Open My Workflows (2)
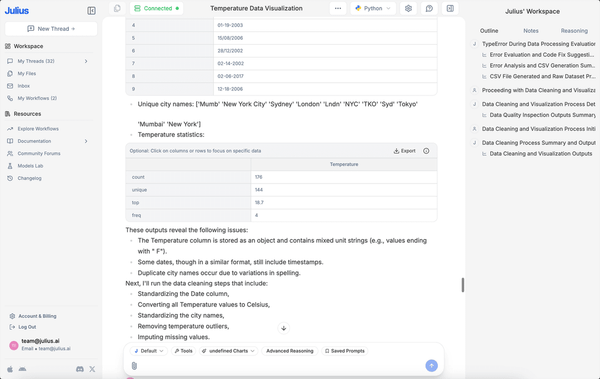600x379 pixels. click(x=37, y=98)
